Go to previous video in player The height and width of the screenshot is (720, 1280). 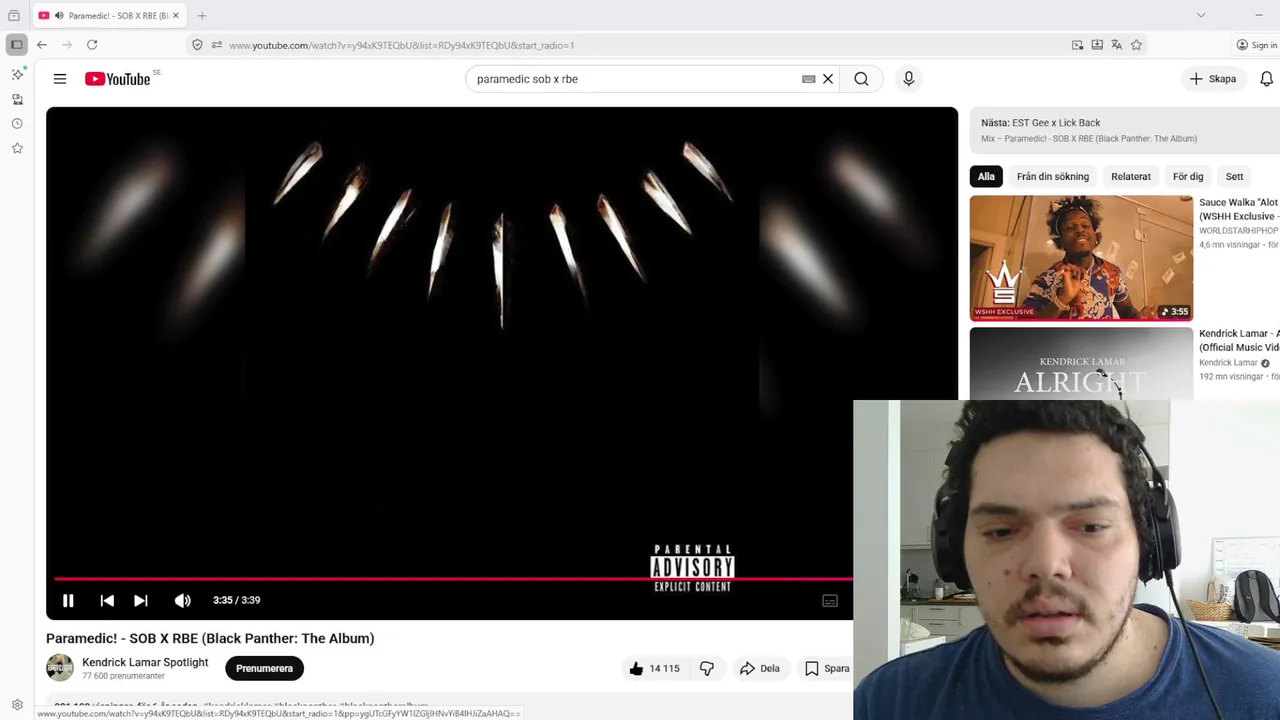point(107,600)
